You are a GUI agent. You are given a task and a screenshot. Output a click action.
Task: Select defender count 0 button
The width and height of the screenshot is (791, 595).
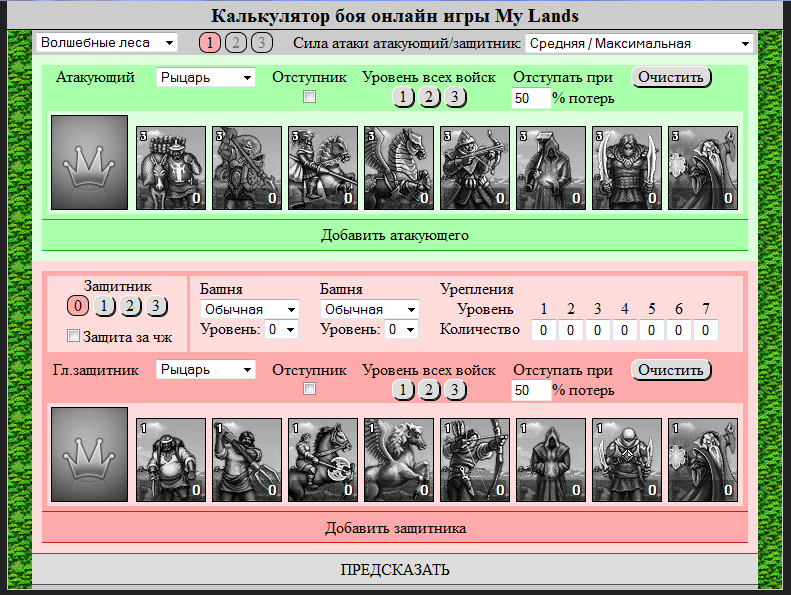[78, 306]
